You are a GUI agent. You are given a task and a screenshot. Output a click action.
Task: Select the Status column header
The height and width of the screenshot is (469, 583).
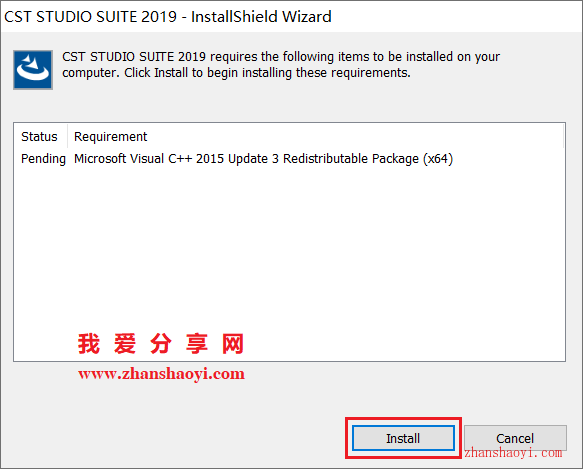(39, 136)
